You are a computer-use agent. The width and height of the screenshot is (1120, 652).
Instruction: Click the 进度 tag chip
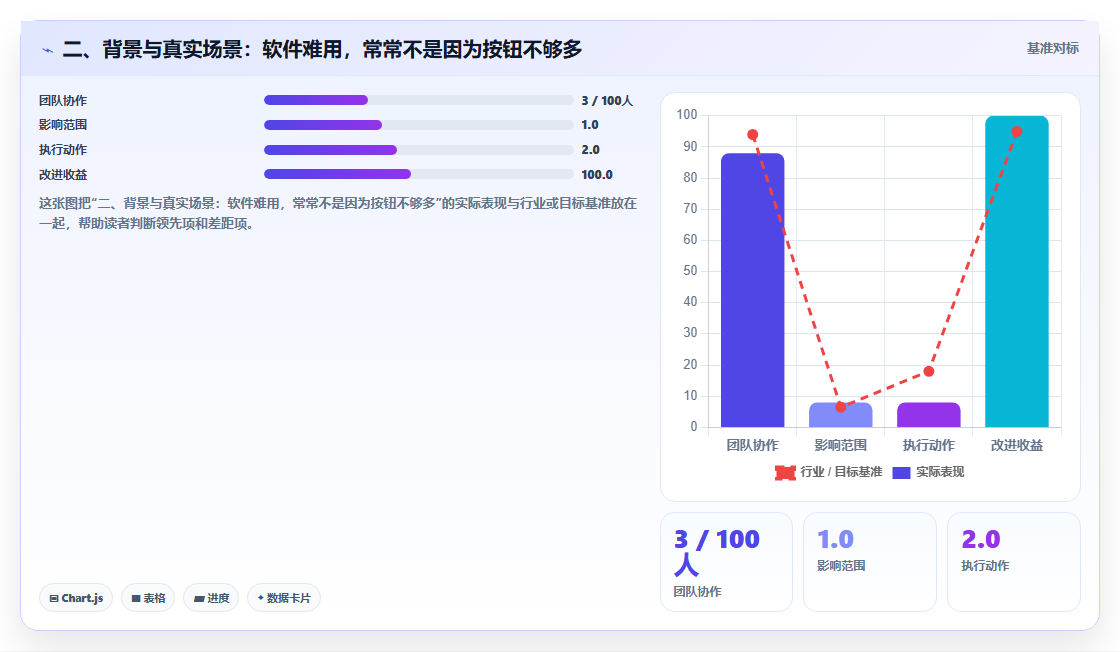coord(211,598)
